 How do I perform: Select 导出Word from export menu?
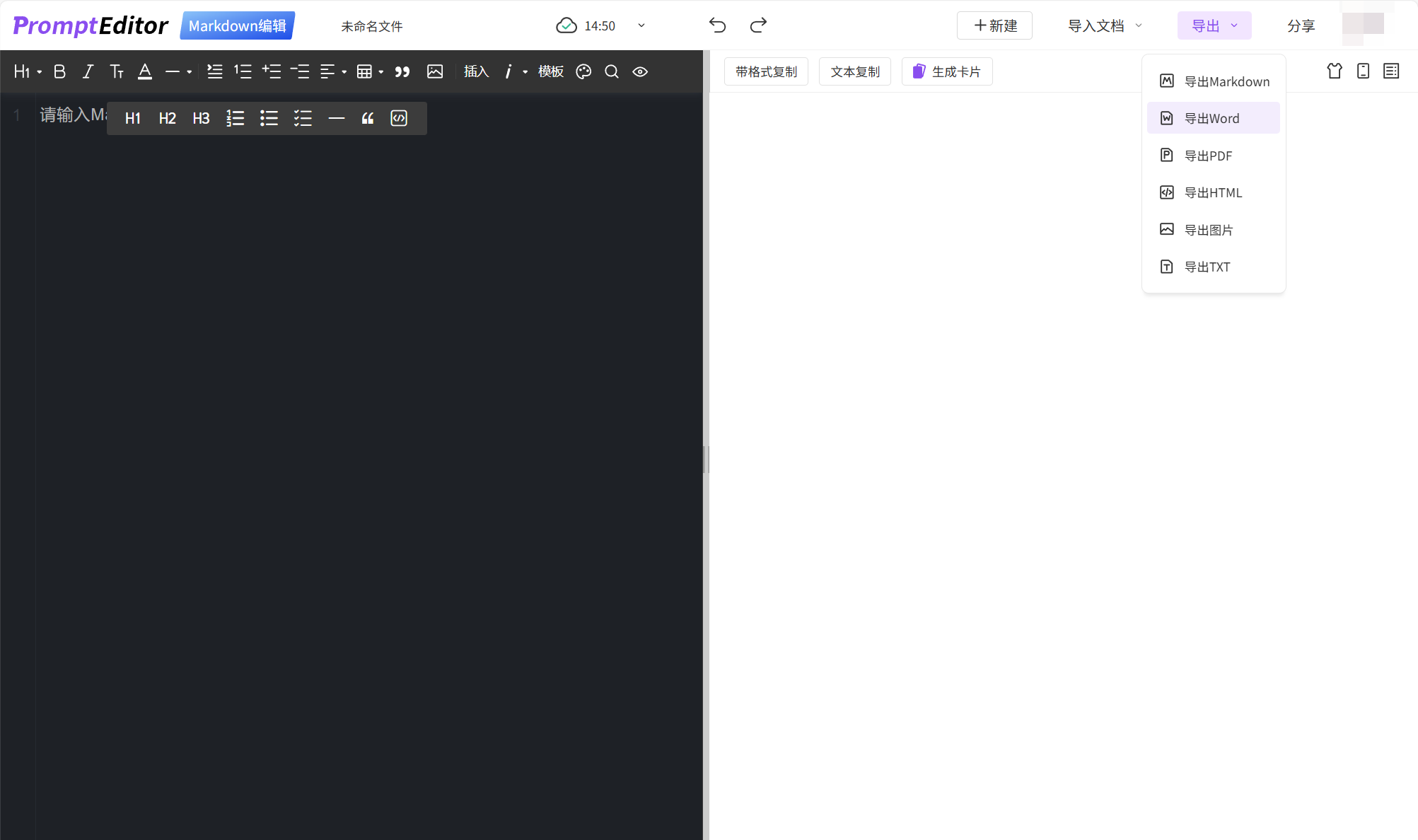(x=1212, y=118)
